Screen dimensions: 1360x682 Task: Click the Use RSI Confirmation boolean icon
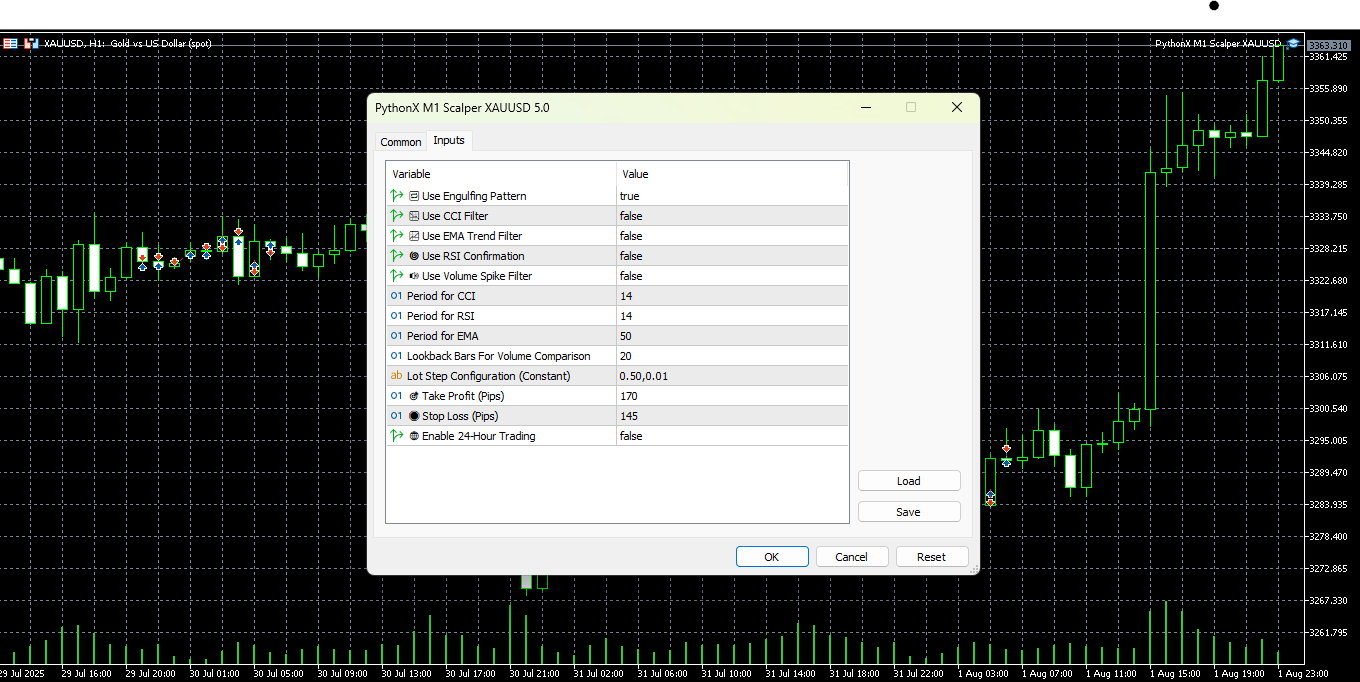pos(397,256)
